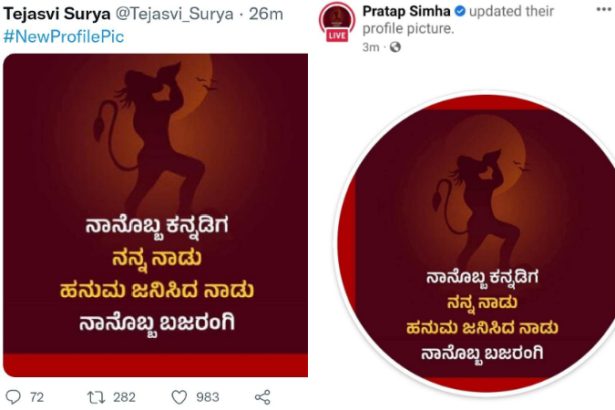The width and height of the screenshot is (615, 410).
Task: View the 282 retweets count
Action: (x=124, y=397)
